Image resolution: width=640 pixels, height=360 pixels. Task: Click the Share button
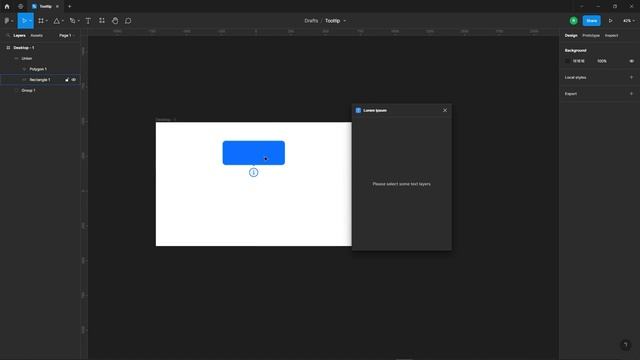(x=591, y=20)
